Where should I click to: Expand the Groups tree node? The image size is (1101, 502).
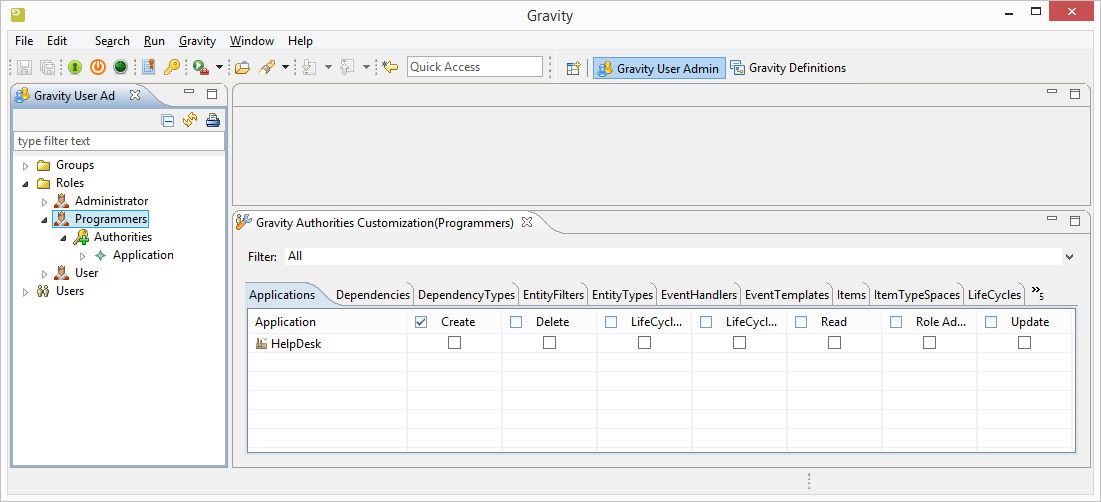point(26,166)
